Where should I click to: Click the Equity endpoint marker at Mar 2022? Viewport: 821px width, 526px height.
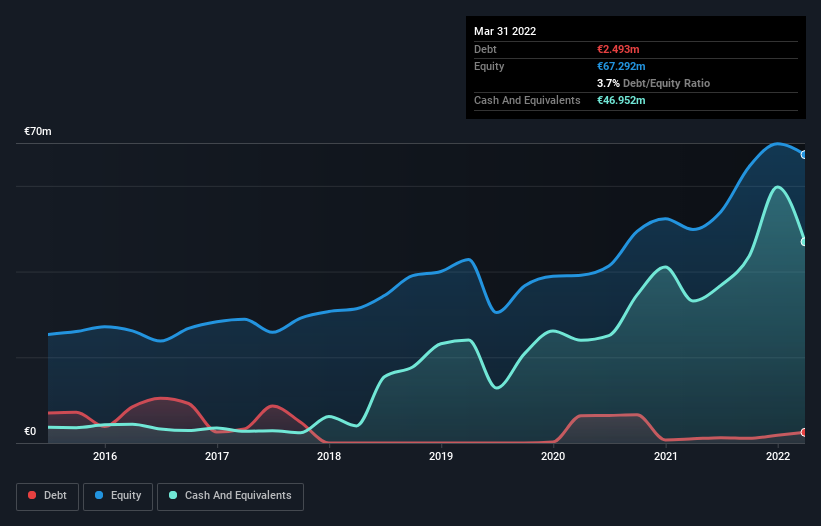coord(804,155)
